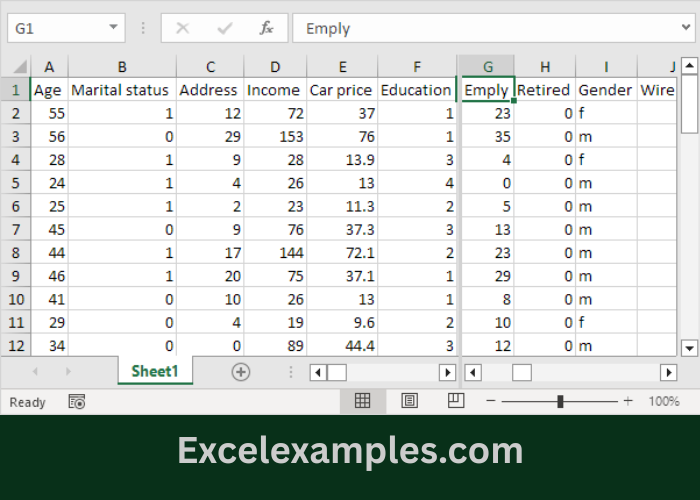Switch to Page Layout view icon
Screen dimensions: 700x500
tap(409, 401)
